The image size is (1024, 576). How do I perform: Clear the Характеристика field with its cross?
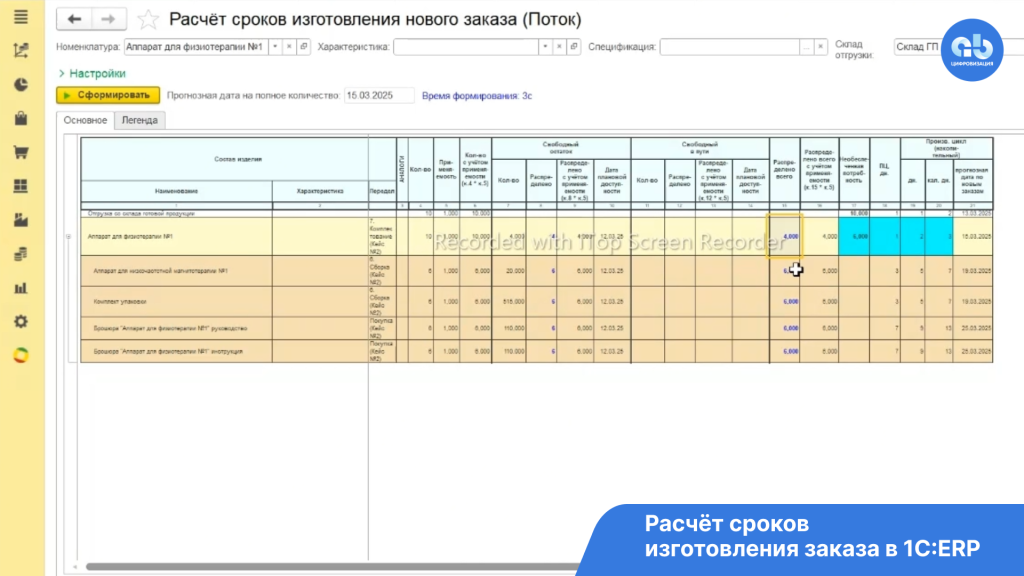(559, 47)
